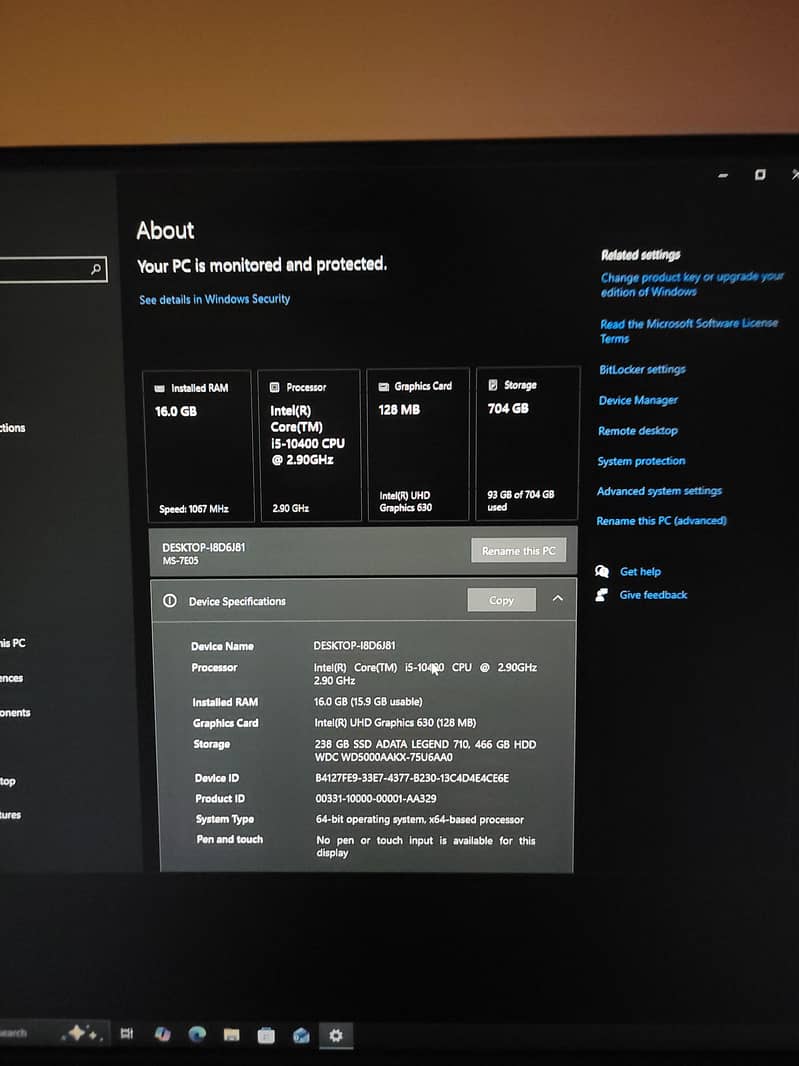Collapse the Device Specifications section
This screenshot has height=1066, width=799.
(x=558, y=598)
